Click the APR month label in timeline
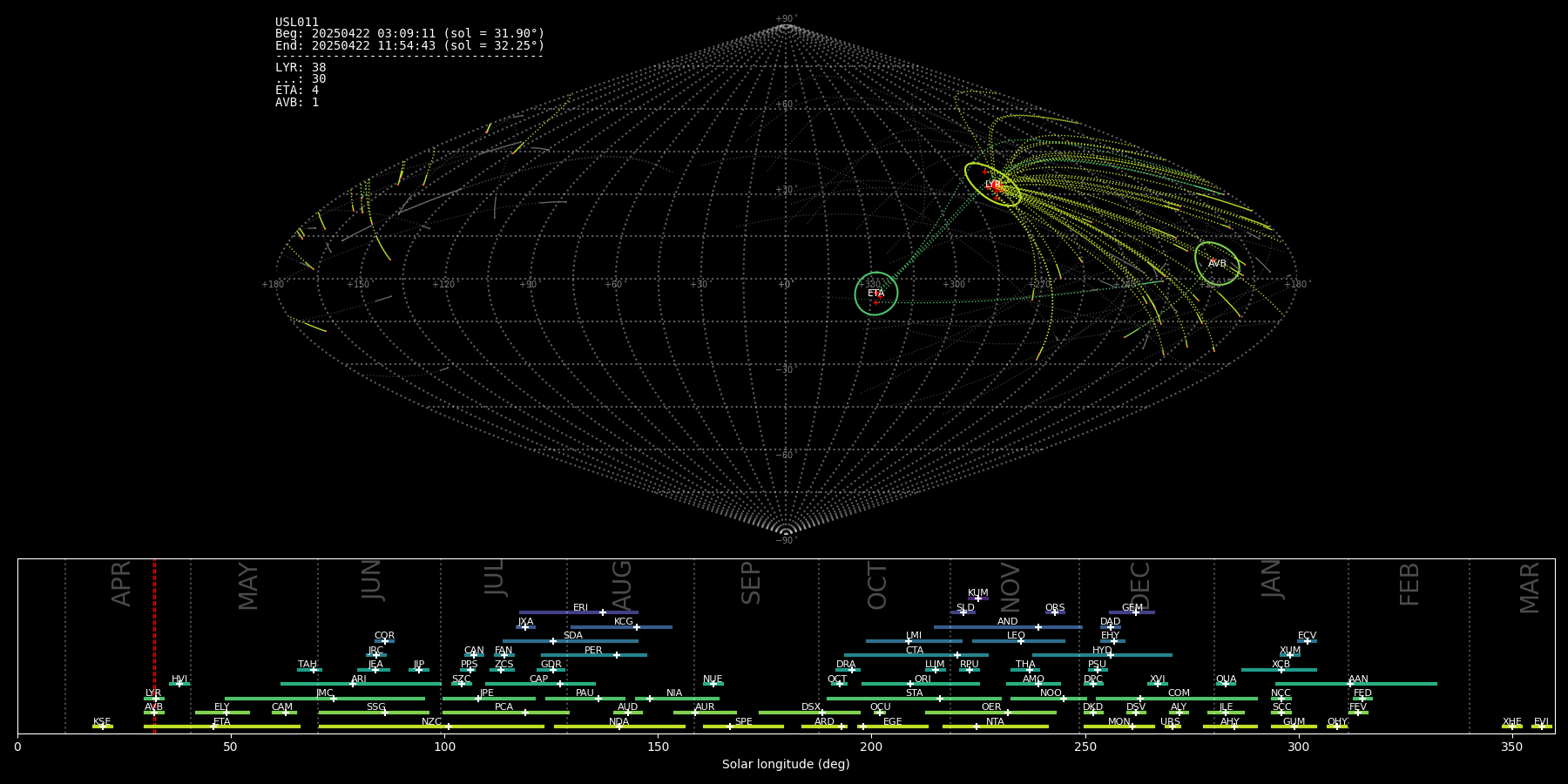 coord(121,584)
